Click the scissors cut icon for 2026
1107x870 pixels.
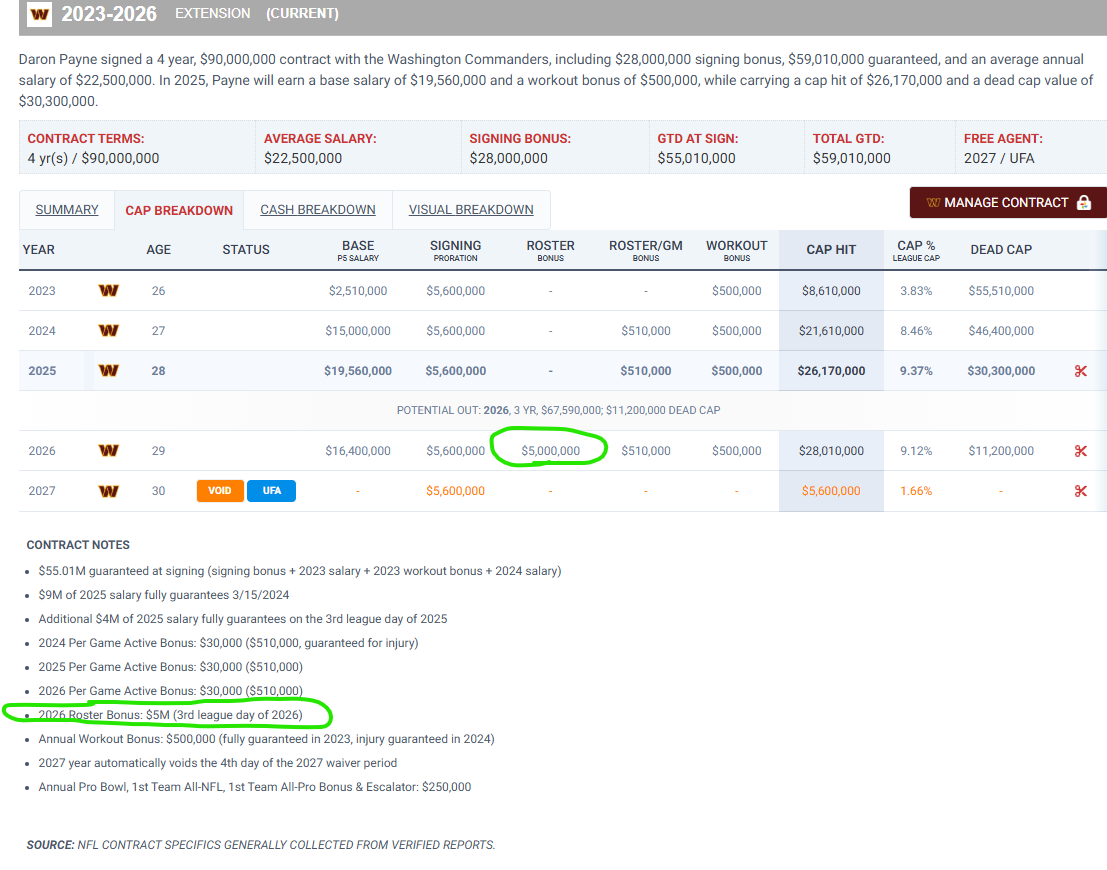click(1080, 451)
